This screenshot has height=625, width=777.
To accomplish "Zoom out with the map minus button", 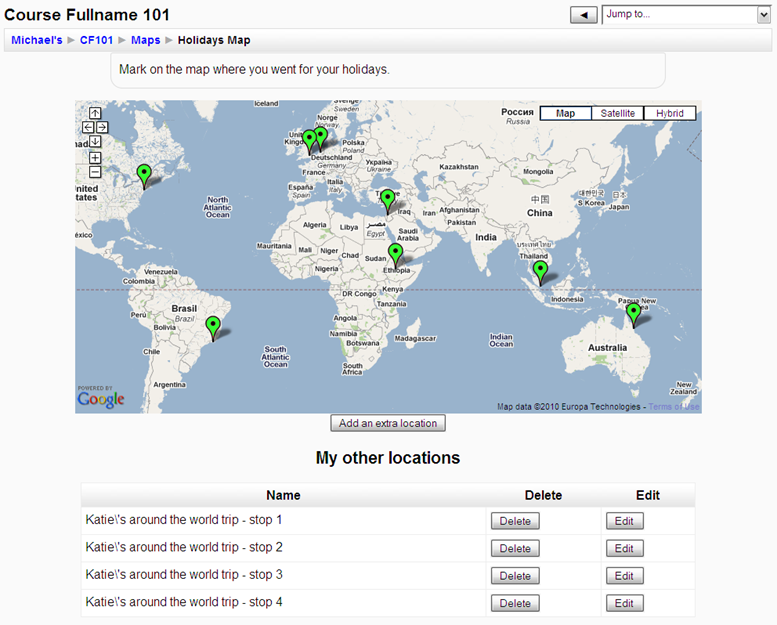I will [95, 172].
